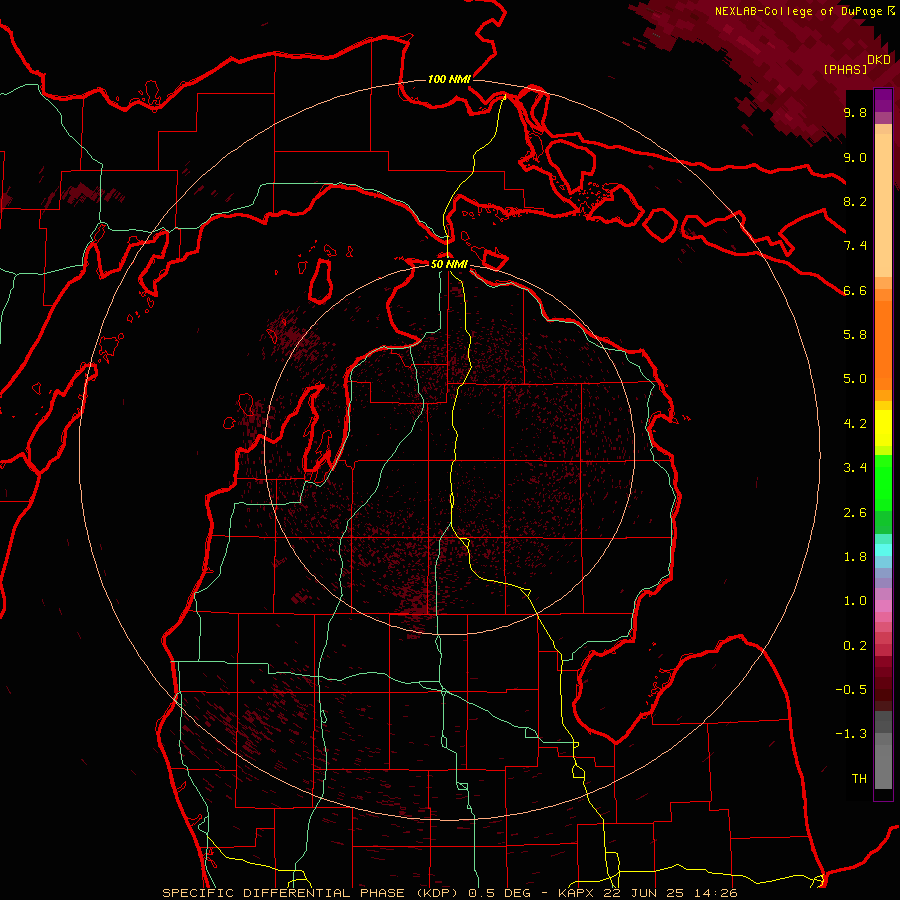This screenshot has height=900, width=900.
Task: Click the 14:26 timestamp in caption
Action: (718, 893)
